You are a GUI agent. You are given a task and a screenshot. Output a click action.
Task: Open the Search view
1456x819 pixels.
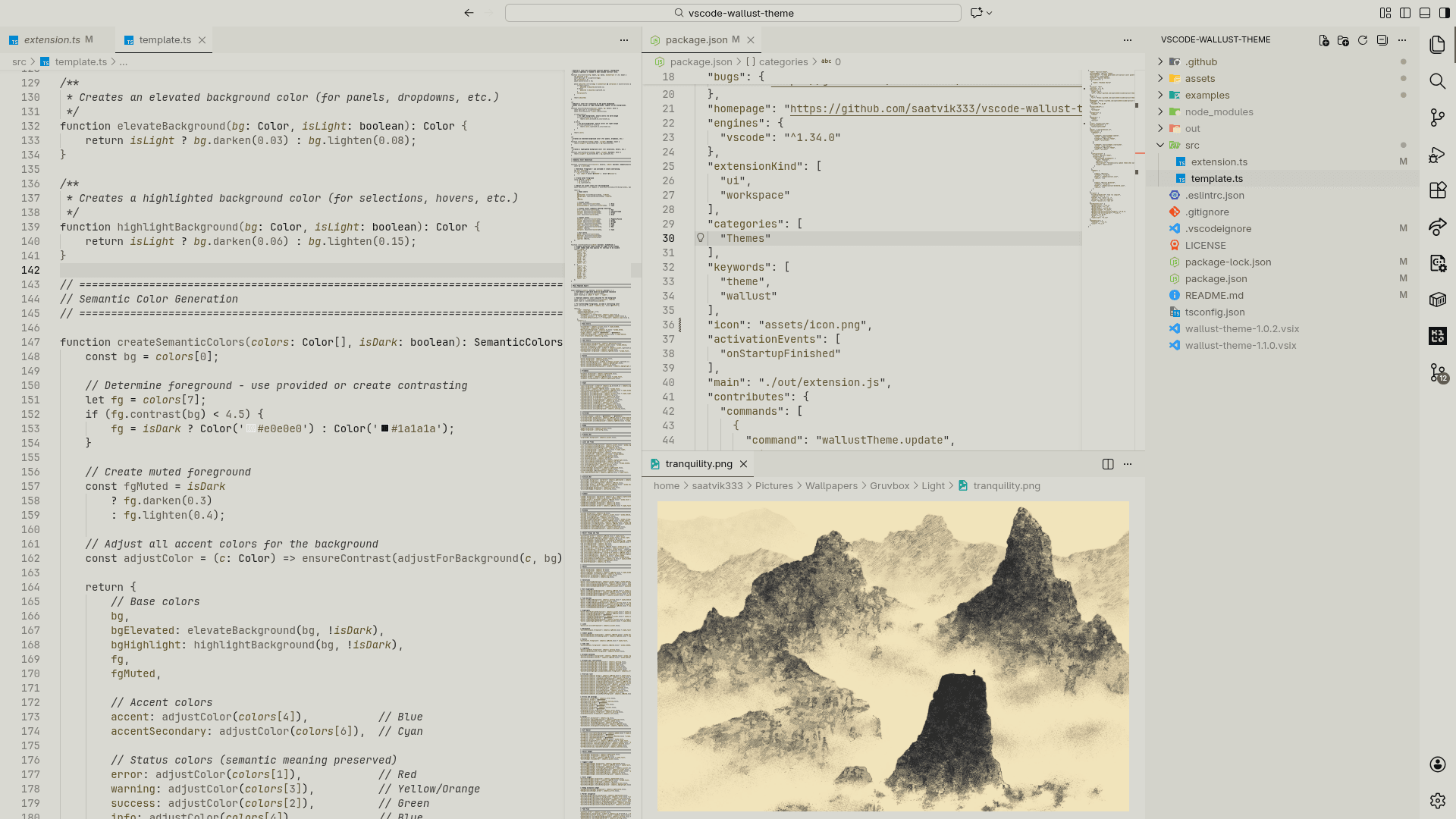tap(1438, 81)
